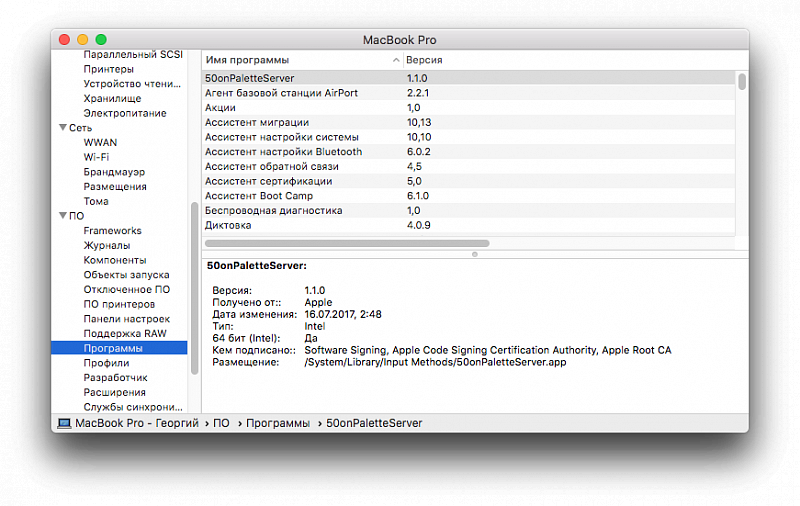Click the yellow minimize window button
The height and width of the screenshot is (506, 800).
pos(82,39)
